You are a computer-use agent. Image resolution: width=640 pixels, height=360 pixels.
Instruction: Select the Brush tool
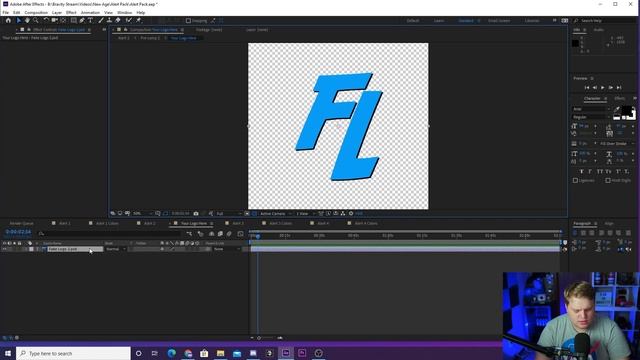[x=101, y=20]
